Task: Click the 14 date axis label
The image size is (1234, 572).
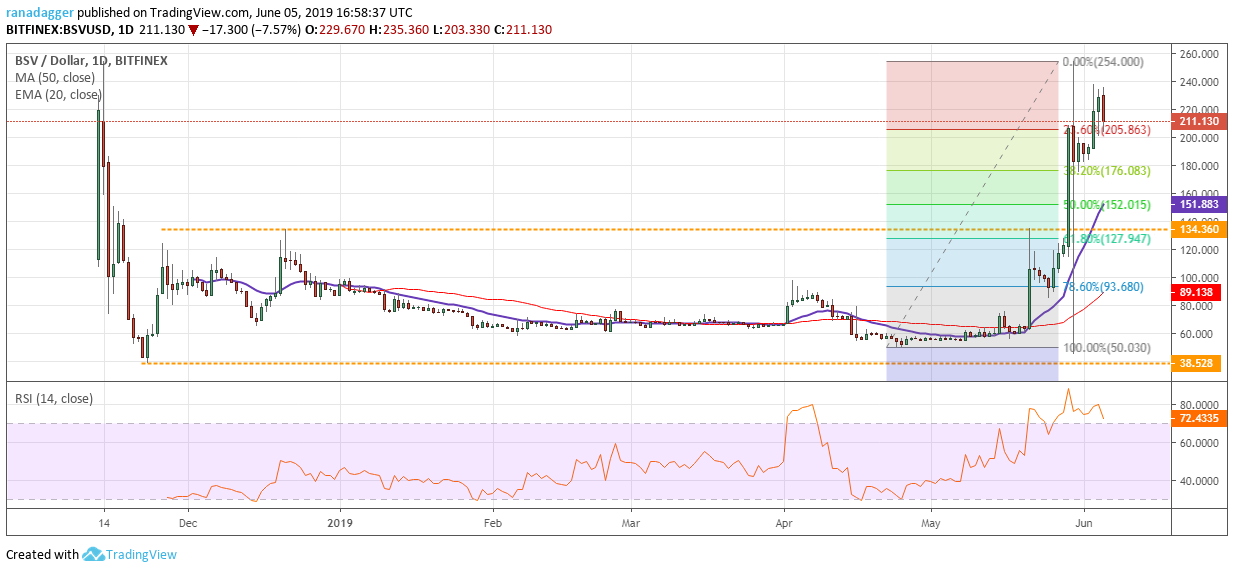Action: [x=103, y=522]
